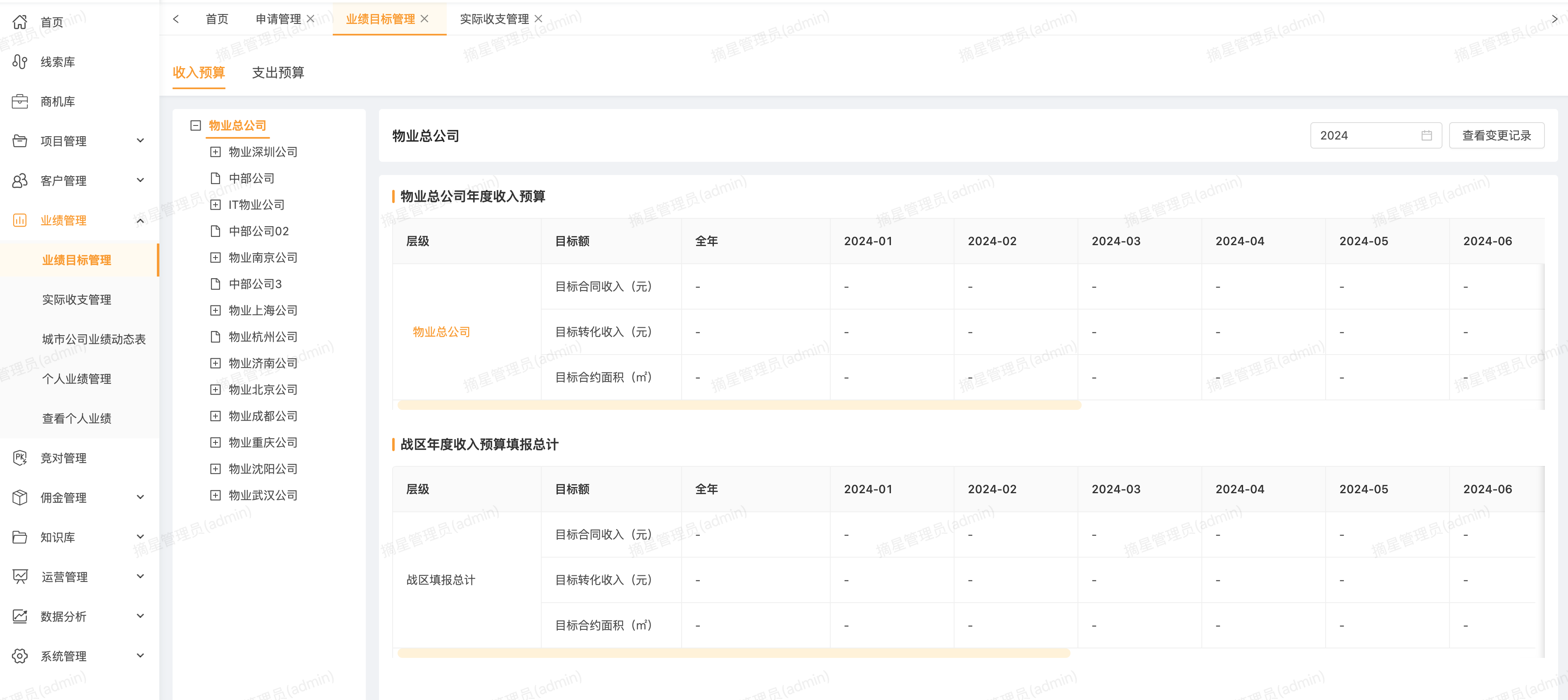Image resolution: width=1568 pixels, height=700 pixels.
Task: Collapse the 业绩管理 menu chevron
Action: 141,220
